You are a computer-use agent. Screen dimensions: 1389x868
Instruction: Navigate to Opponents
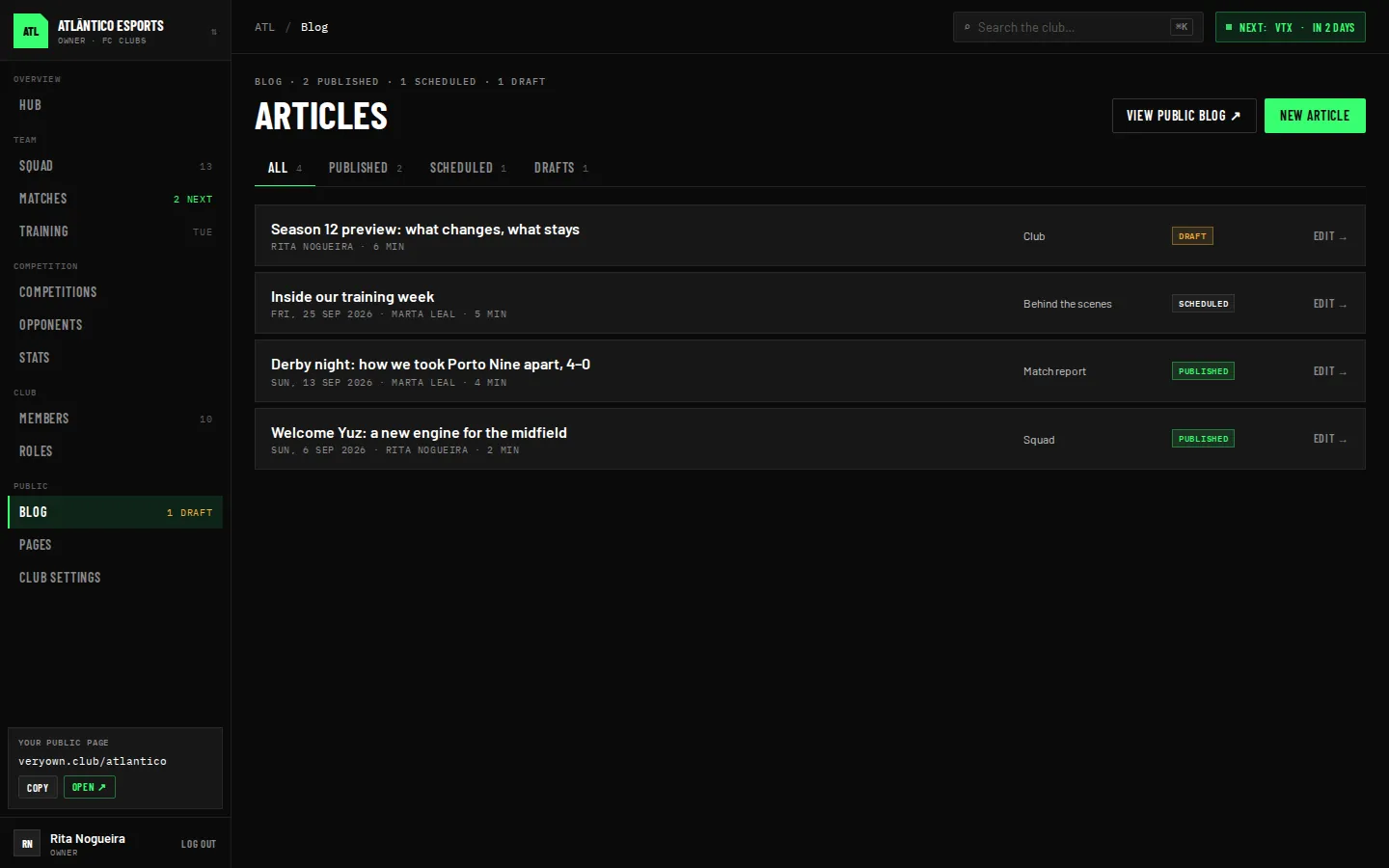tap(115, 325)
